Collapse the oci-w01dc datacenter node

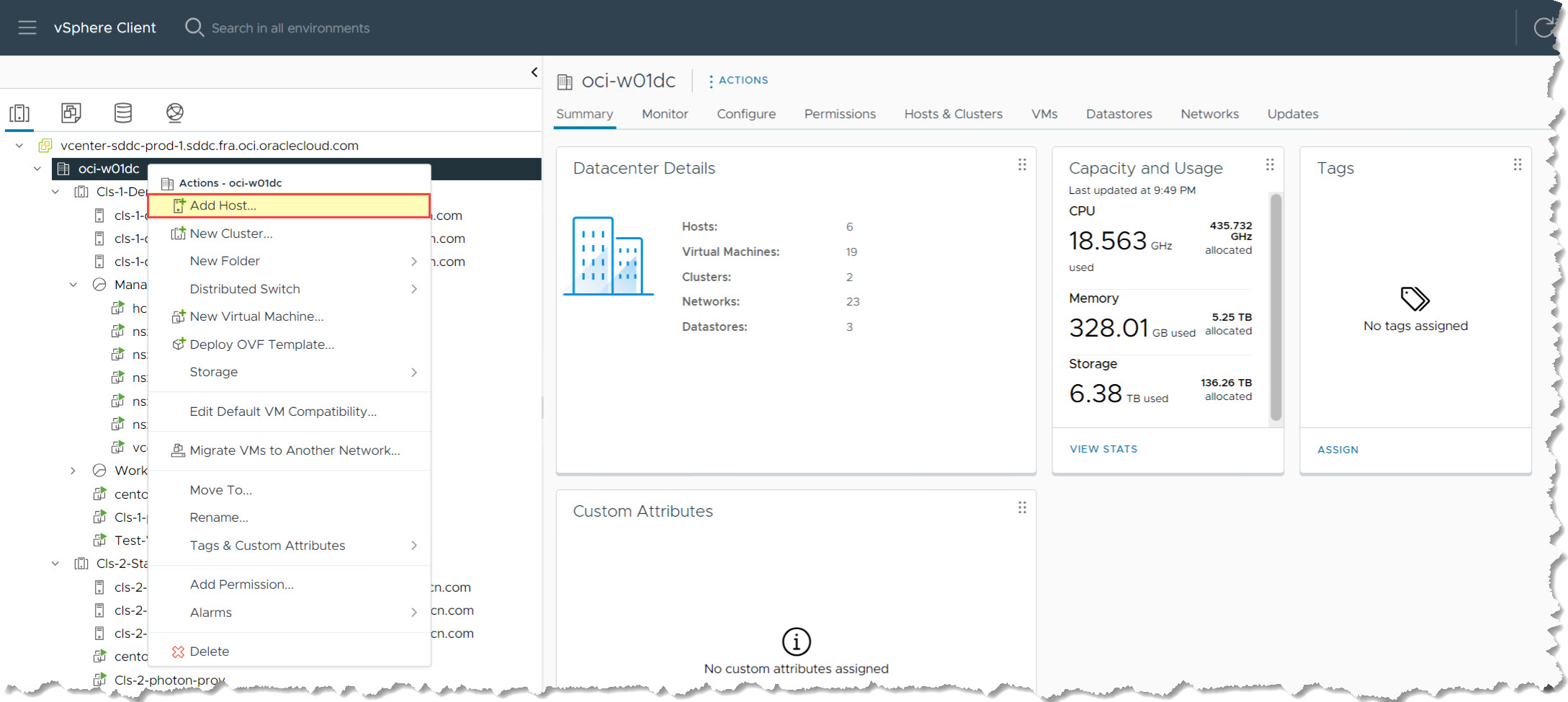tap(37, 169)
